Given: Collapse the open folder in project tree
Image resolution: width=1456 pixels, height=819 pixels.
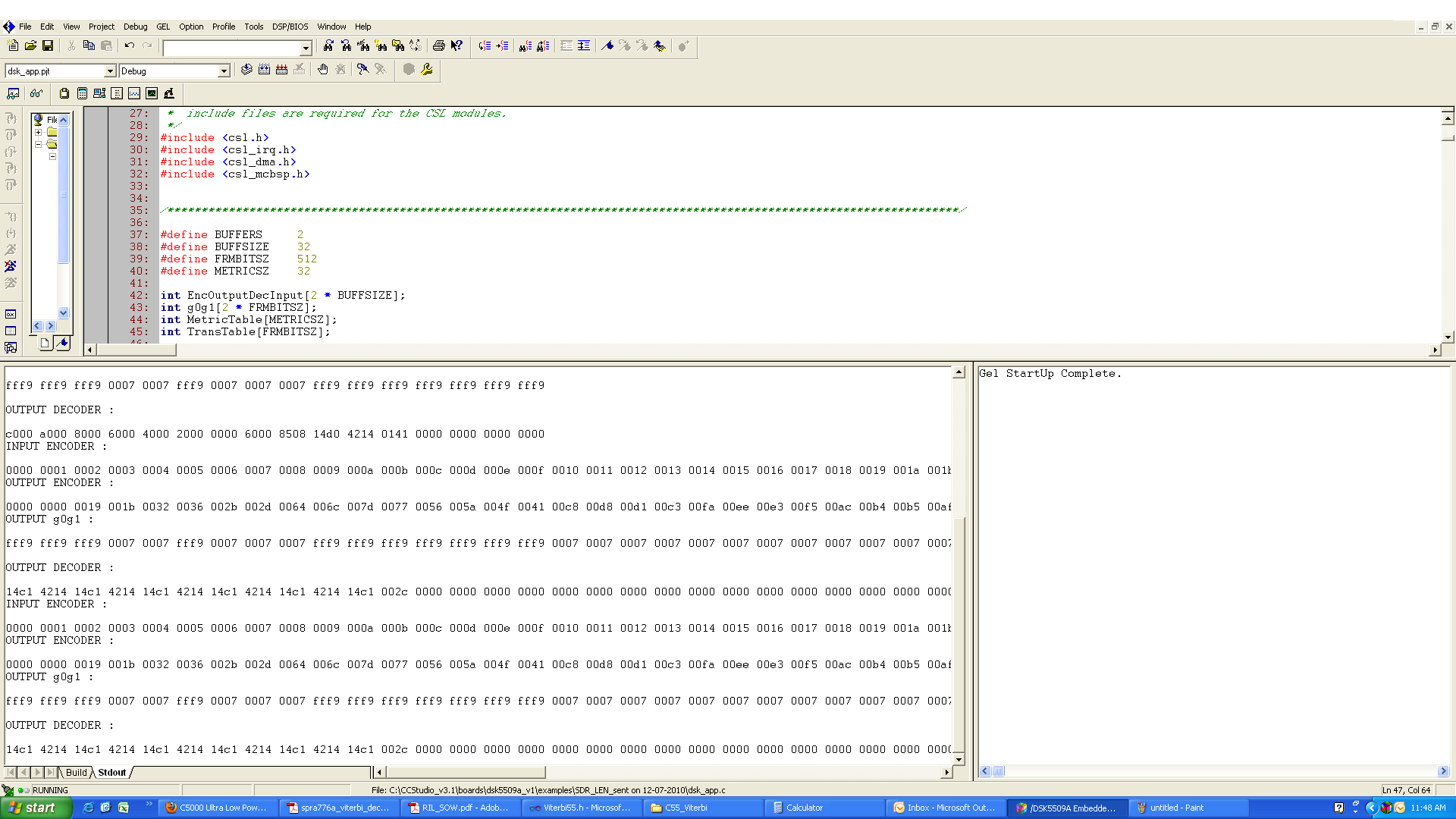Looking at the screenshot, I should tap(38, 144).
